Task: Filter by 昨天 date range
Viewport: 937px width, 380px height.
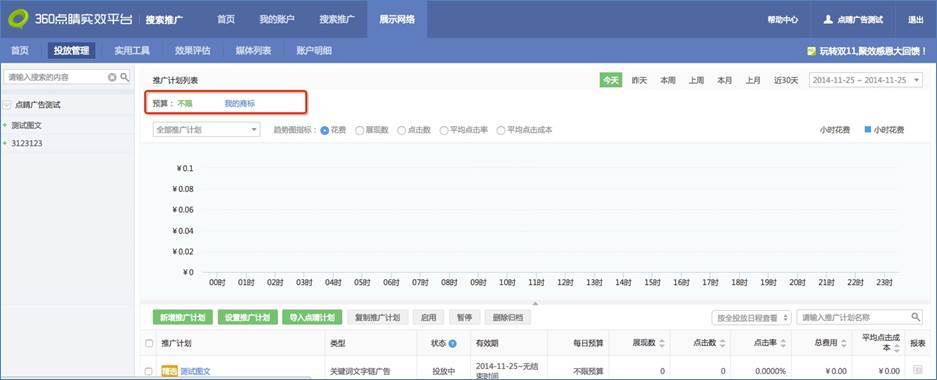Action: (639, 80)
